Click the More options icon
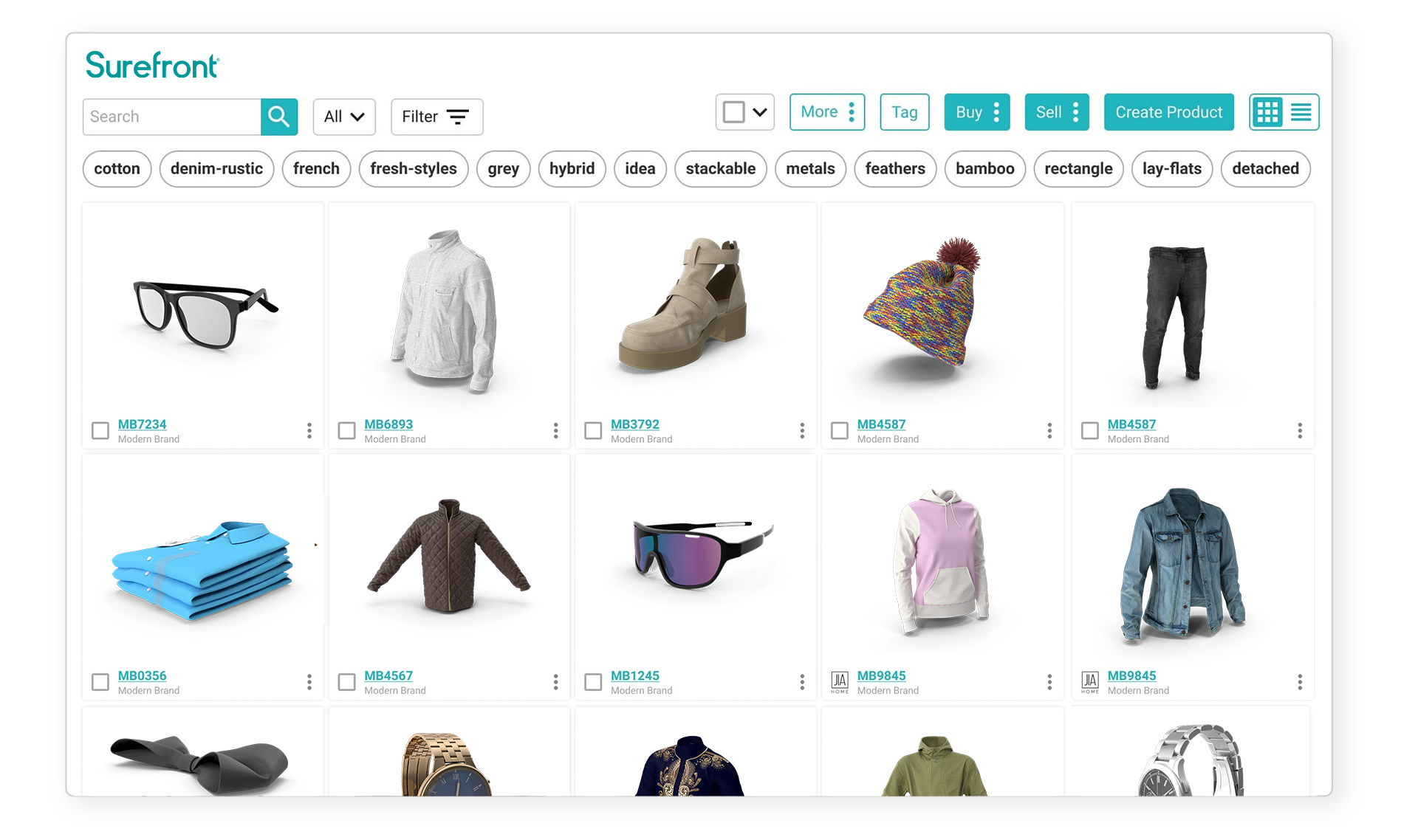This screenshot has width=1418, height=840. pos(850,112)
